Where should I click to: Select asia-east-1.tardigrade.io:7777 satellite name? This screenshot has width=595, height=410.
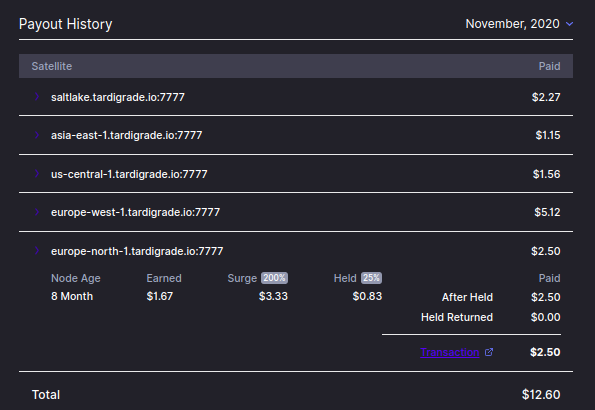(x=126, y=135)
